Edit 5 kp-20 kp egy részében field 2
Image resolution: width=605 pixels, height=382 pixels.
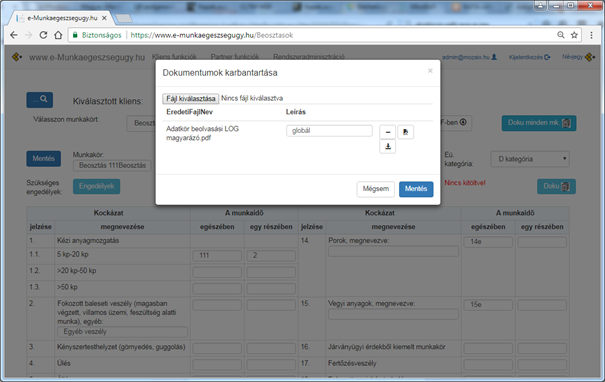[x=271, y=255]
